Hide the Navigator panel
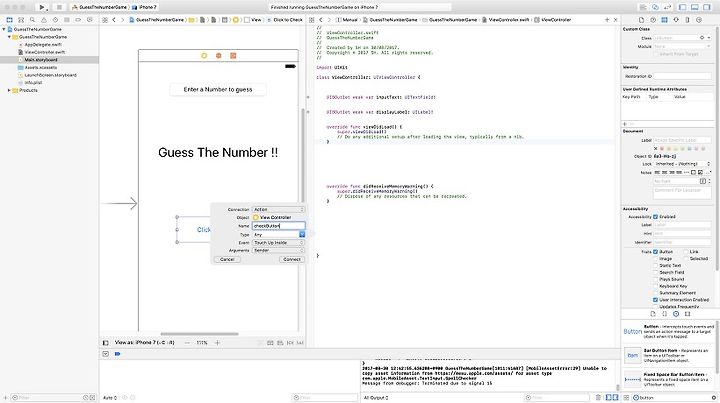 click(683, 7)
